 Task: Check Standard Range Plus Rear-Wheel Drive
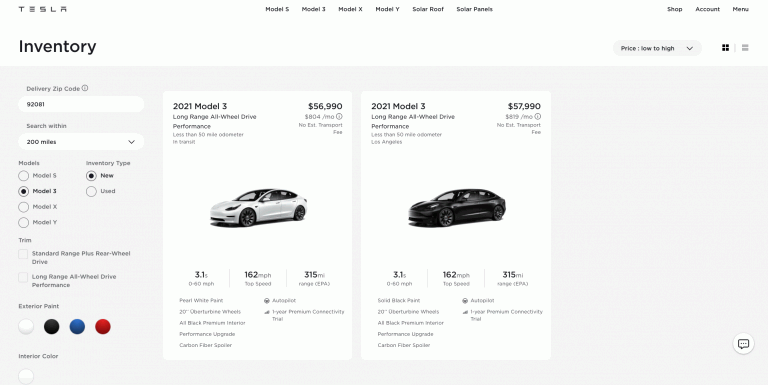(x=23, y=254)
